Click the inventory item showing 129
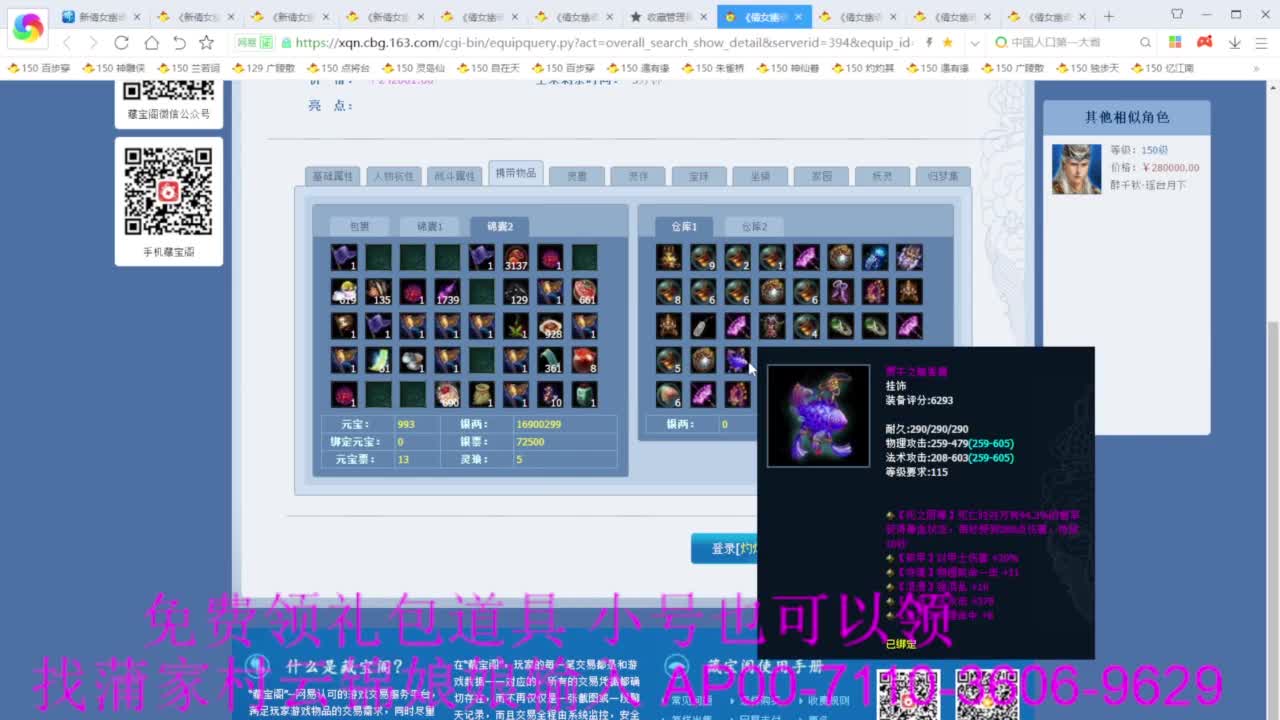 (516, 292)
